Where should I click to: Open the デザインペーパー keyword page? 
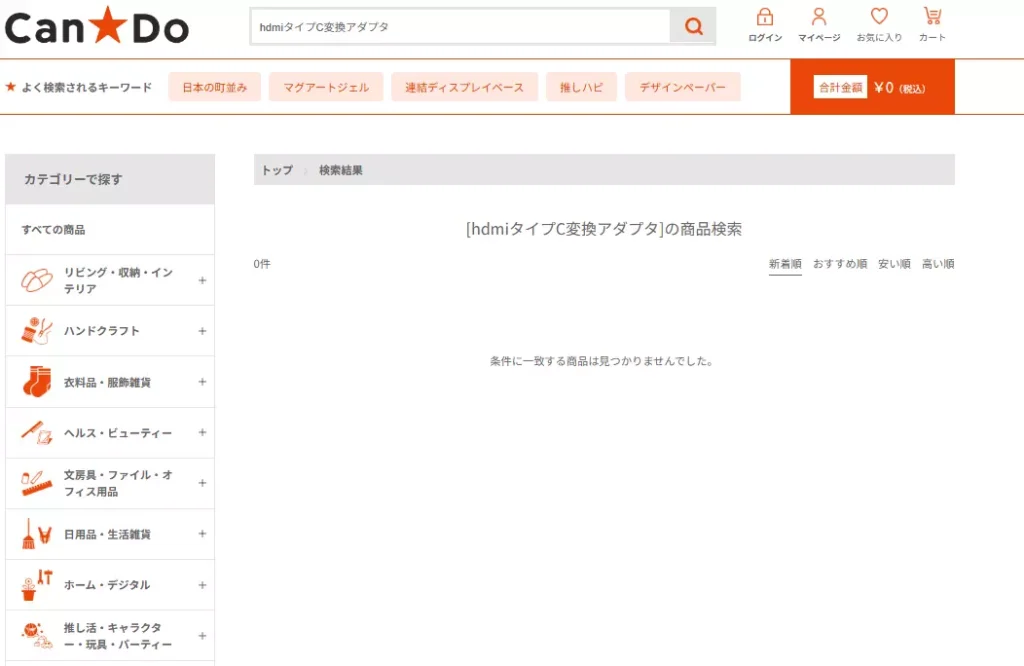(x=683, y=87)
